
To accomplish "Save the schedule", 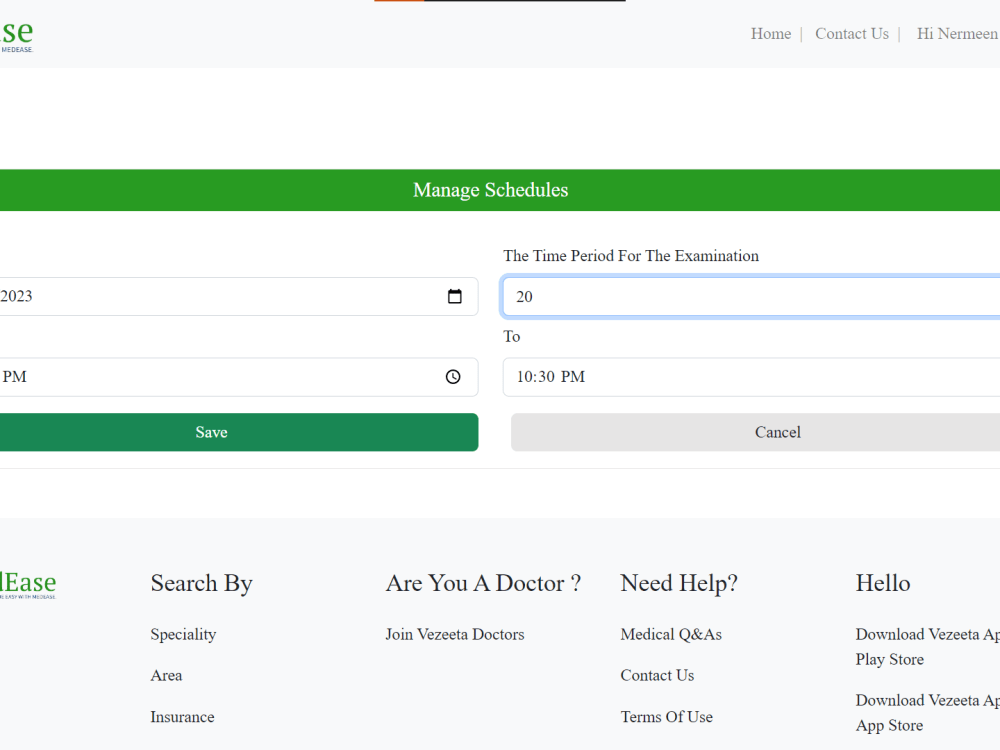I will click(x=239, y=432).
